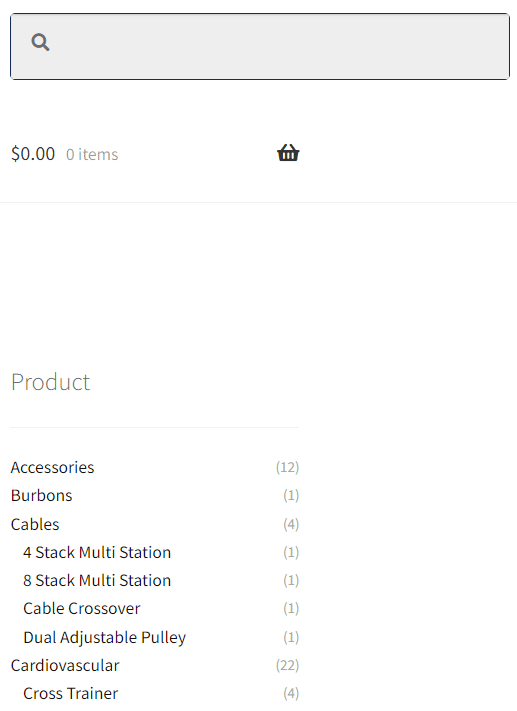Click the (4) count beside Cables
Viewport: 517px width, 711px height.
[291, 525]
